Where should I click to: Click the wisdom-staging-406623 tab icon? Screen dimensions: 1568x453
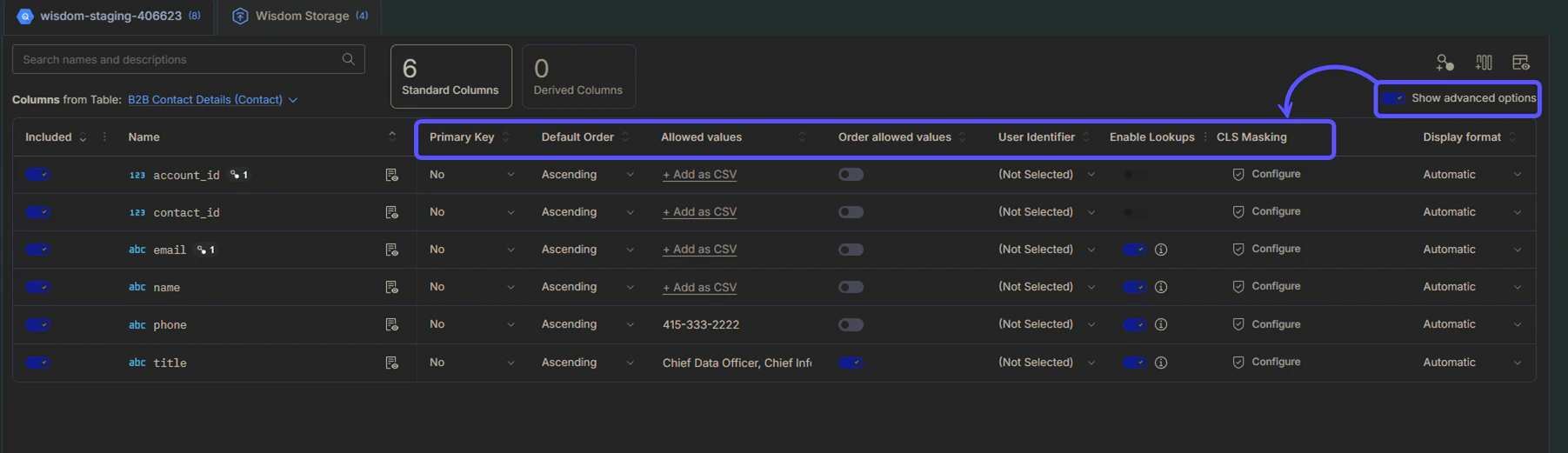pyautogui.click(x=24, y=16)
